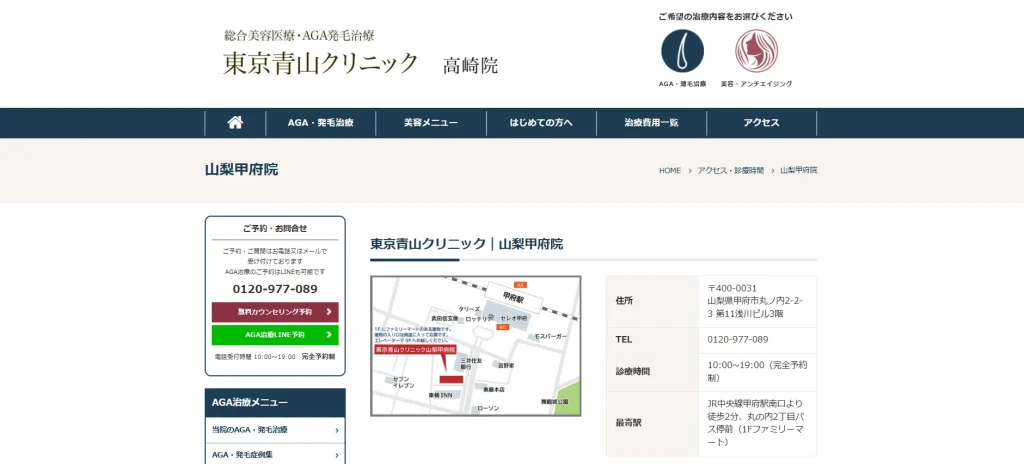The image size is (1024, 464).
Task: Go to HOME breadcrumb link
Action: click(669, 170)
